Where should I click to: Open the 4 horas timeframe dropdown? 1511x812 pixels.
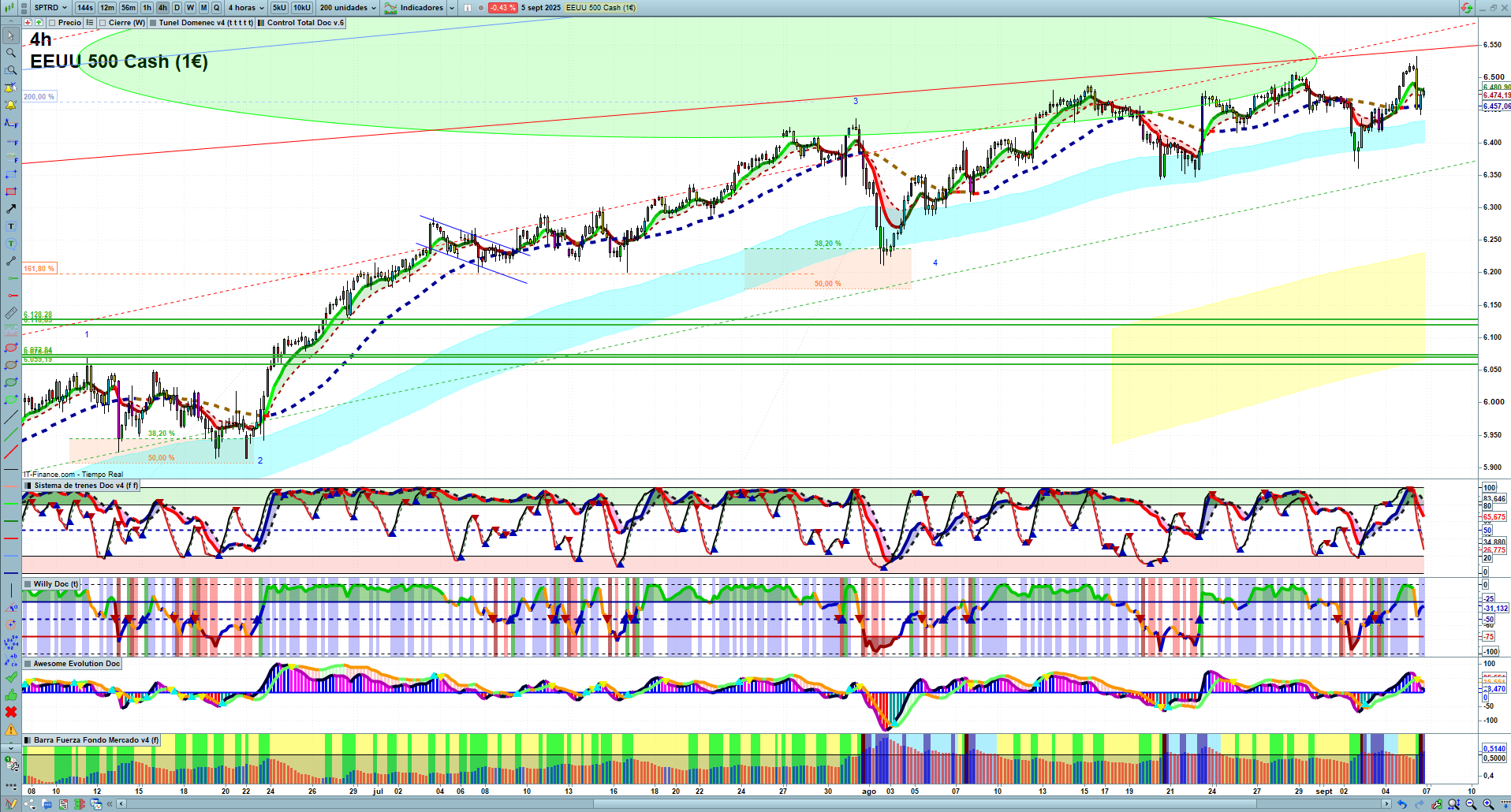click(246, 8)
